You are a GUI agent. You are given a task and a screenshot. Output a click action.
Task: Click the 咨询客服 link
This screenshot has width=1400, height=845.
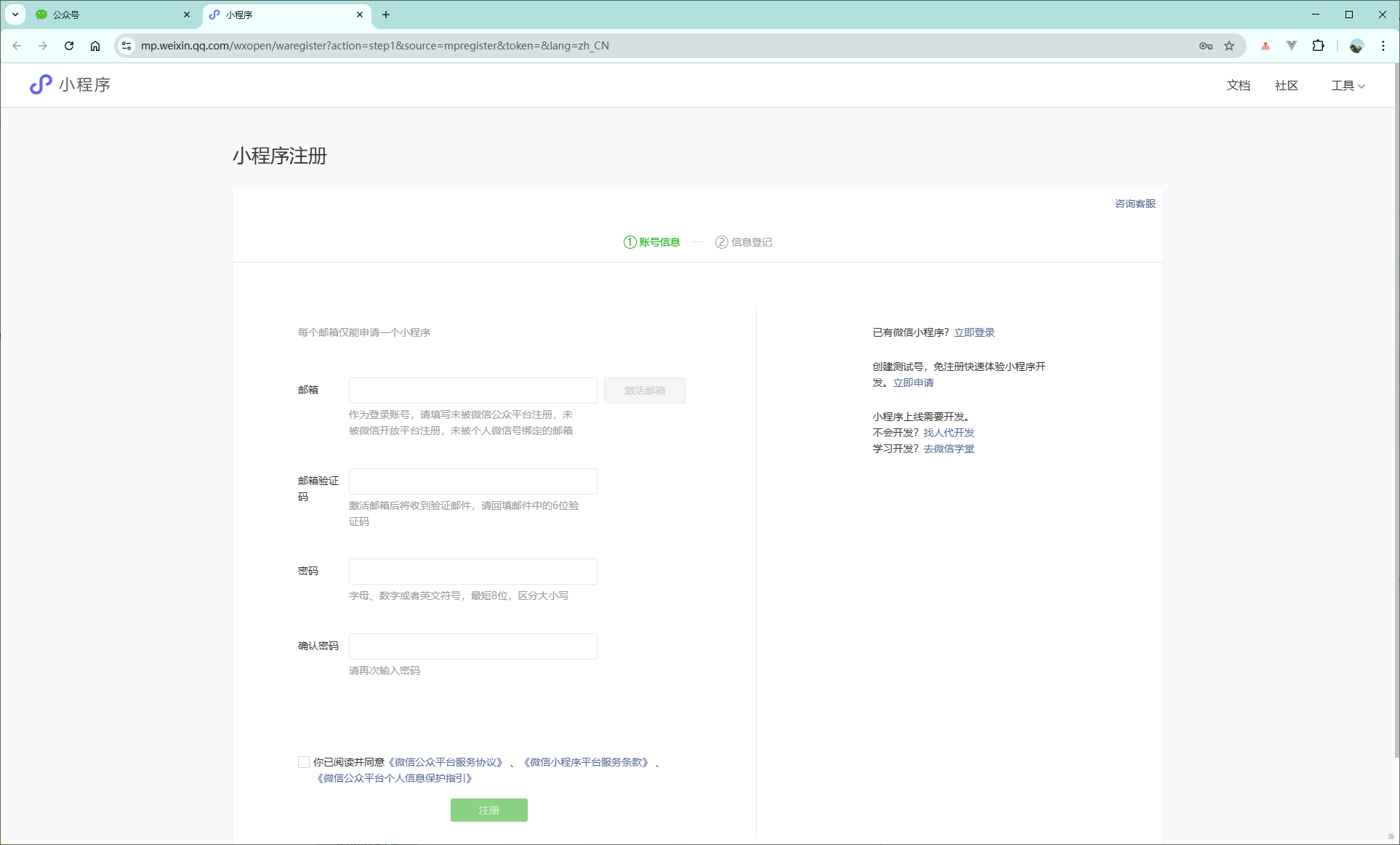(1135, 204)
